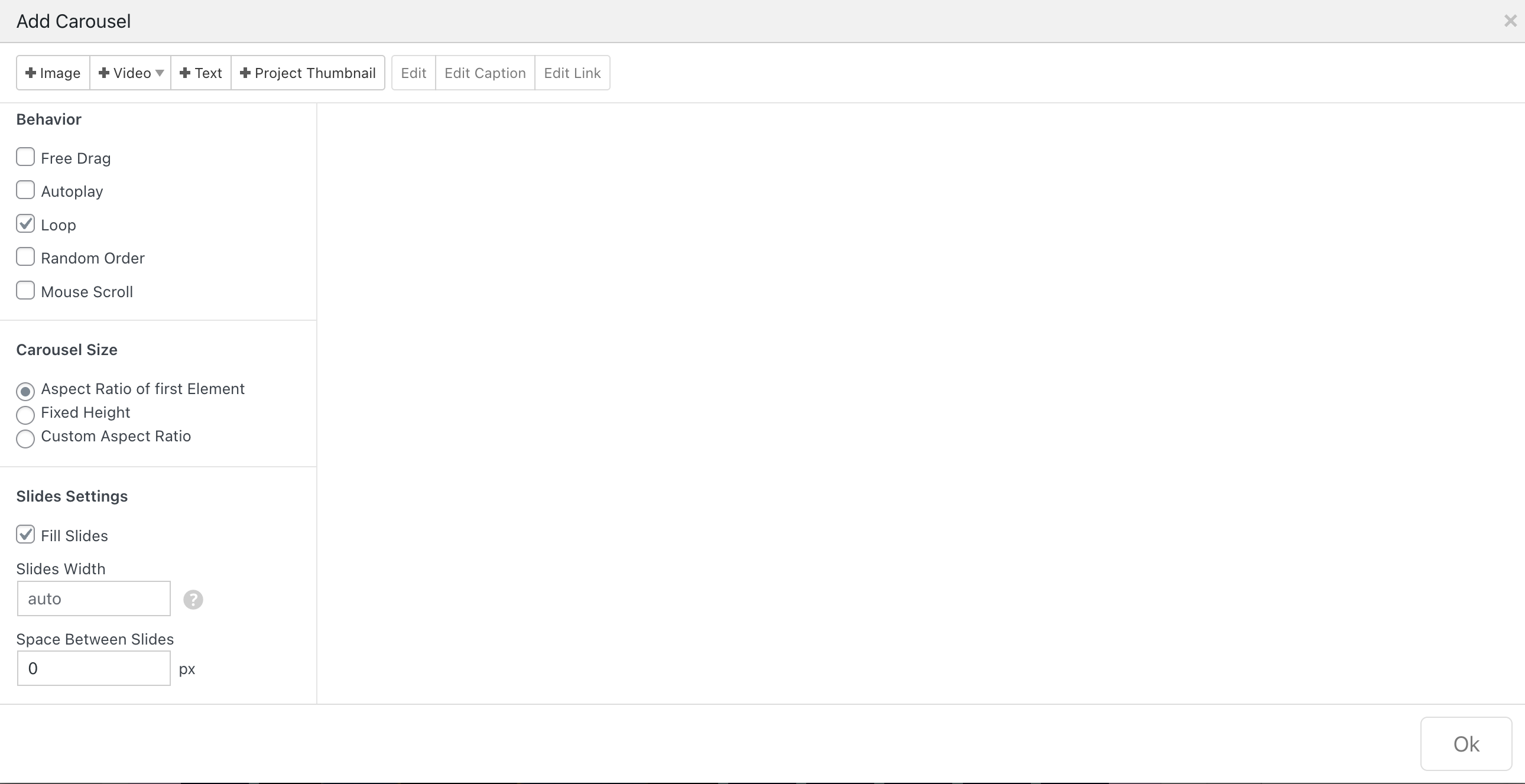Add an image to the carousel
This screenshot has height=784, width=1525.
coord(53,73)
